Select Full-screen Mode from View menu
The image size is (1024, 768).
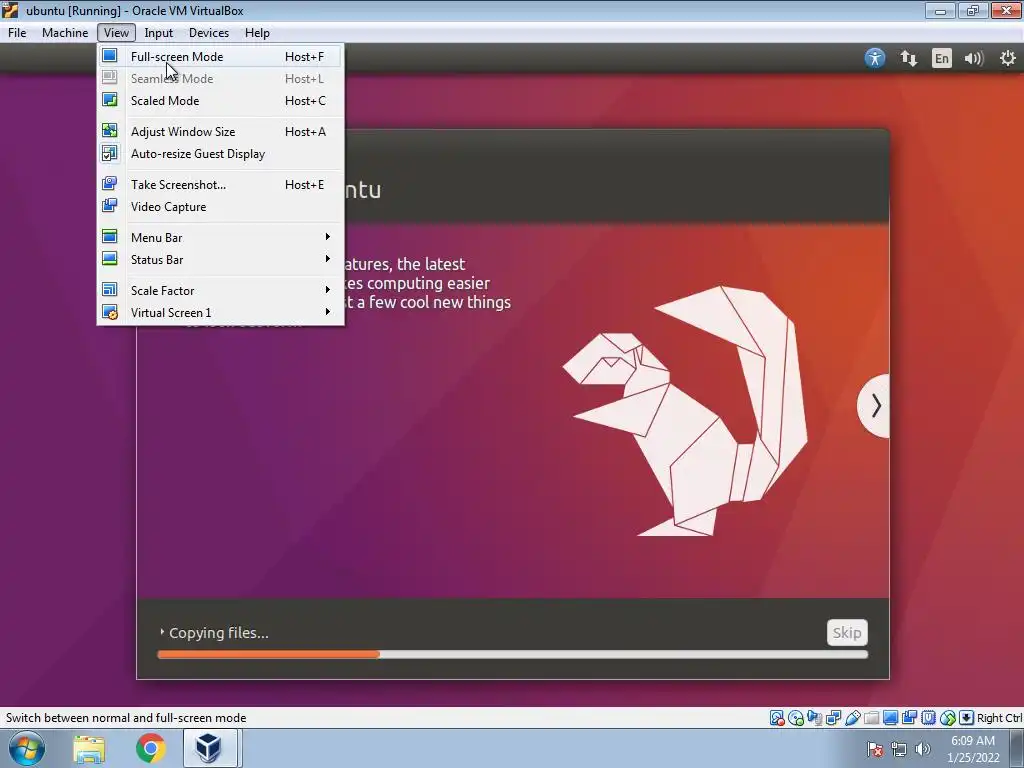(220, 57)
